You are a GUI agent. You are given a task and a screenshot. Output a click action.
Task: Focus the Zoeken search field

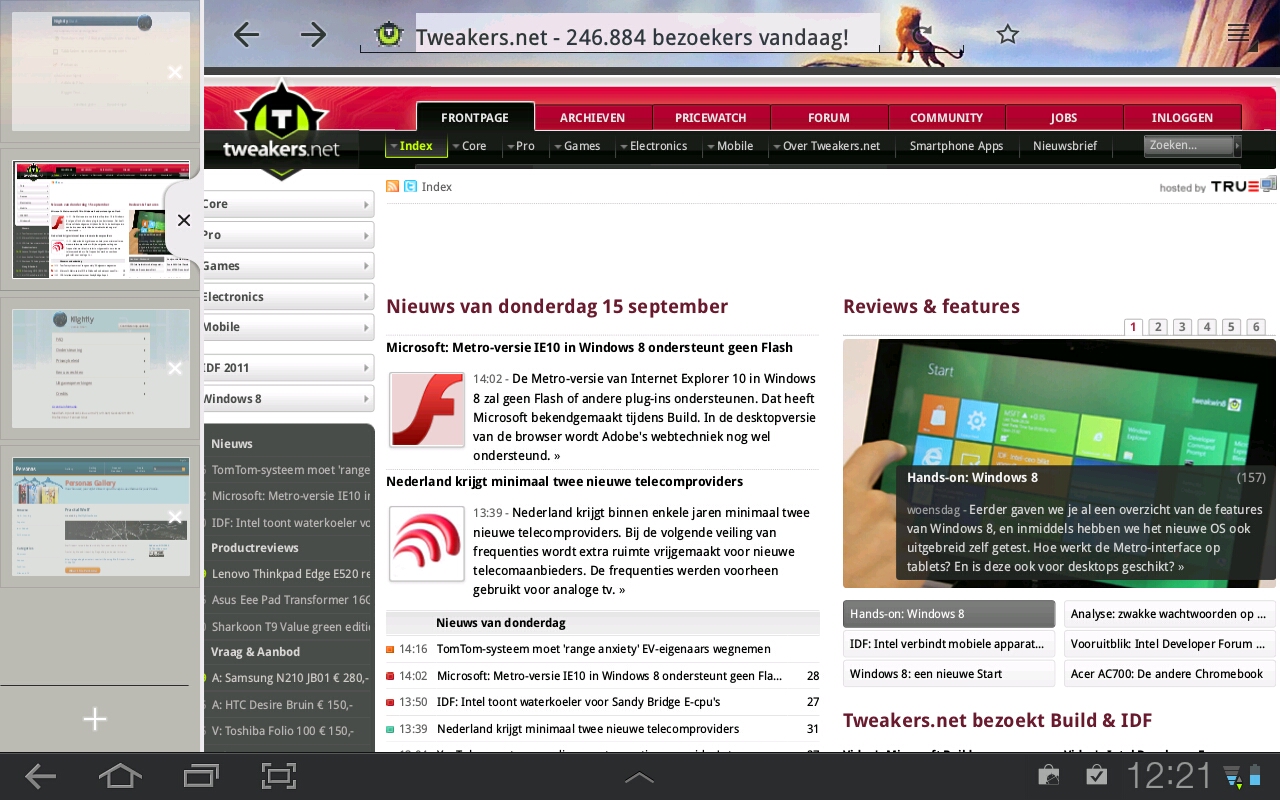pyautogui.click(x=1188, y=146)
